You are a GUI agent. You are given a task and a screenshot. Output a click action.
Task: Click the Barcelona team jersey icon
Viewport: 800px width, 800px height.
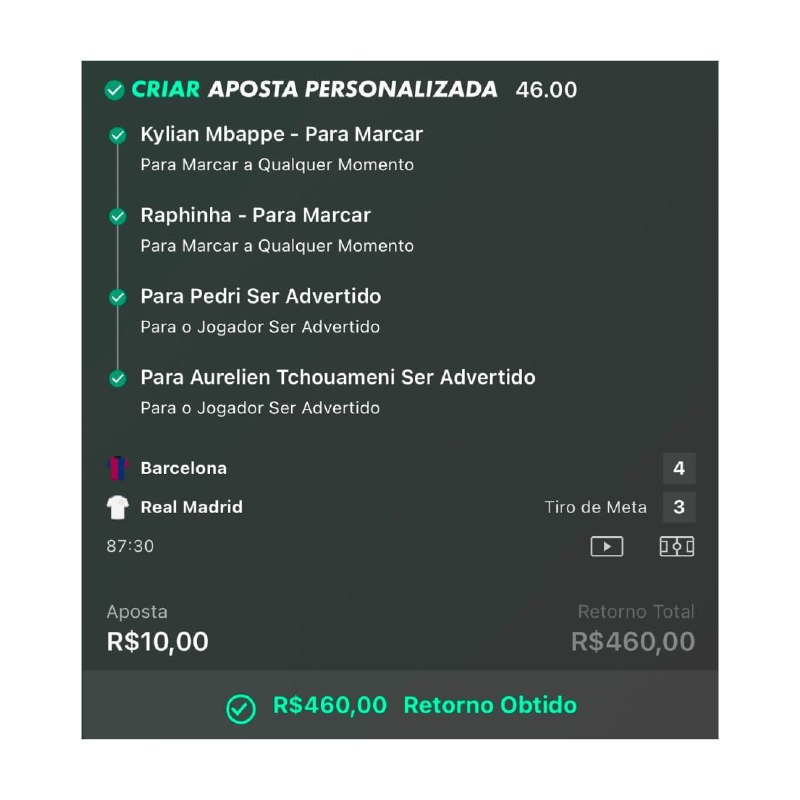[118, 468]
